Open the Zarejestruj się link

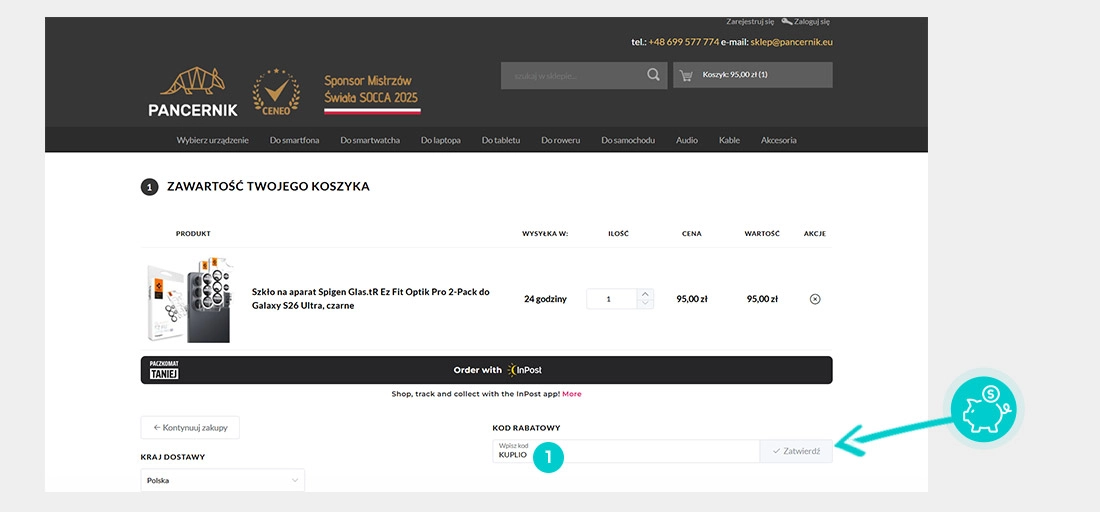tap(749, 21)
